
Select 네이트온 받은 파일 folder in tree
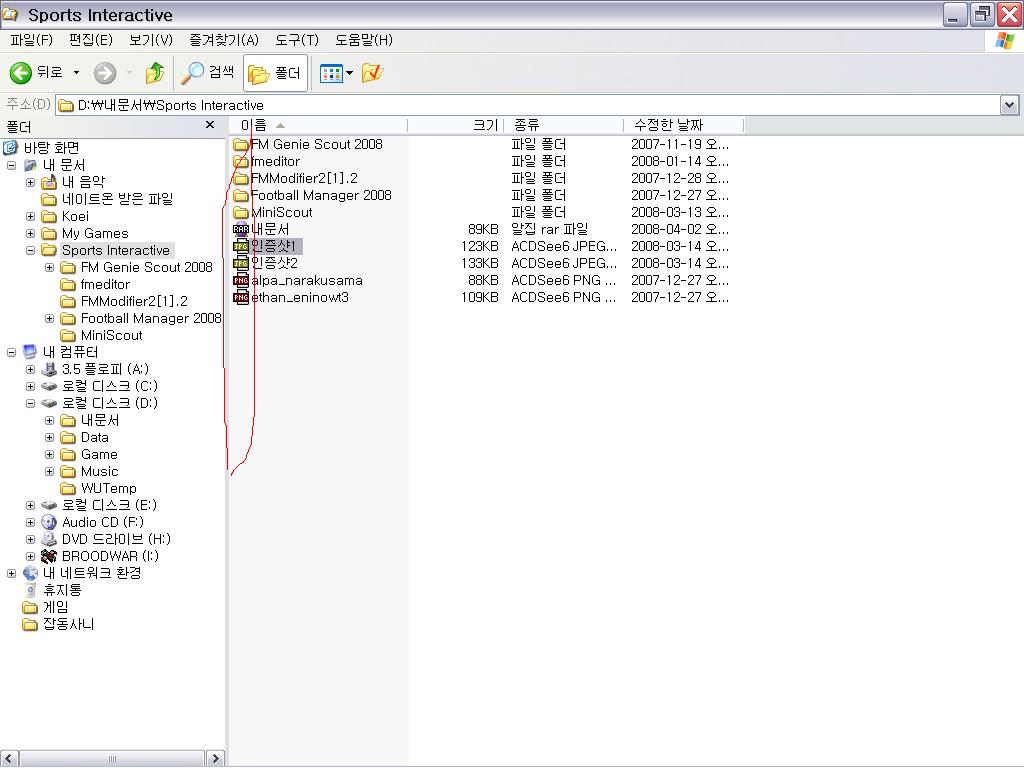point(117,199)
